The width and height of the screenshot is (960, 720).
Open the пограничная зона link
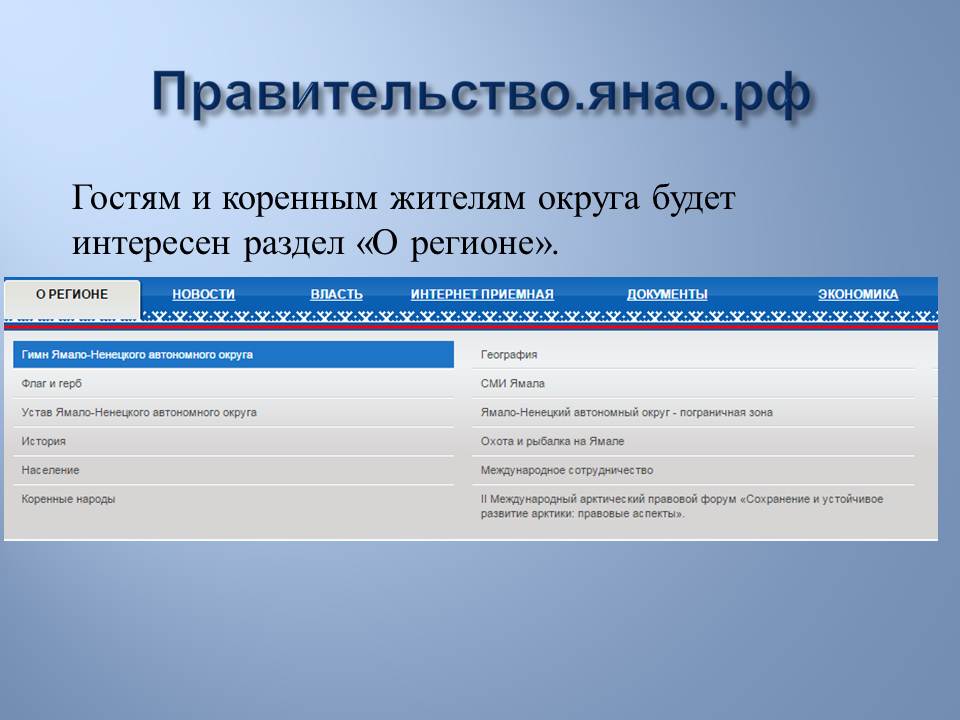click(626, 412)
